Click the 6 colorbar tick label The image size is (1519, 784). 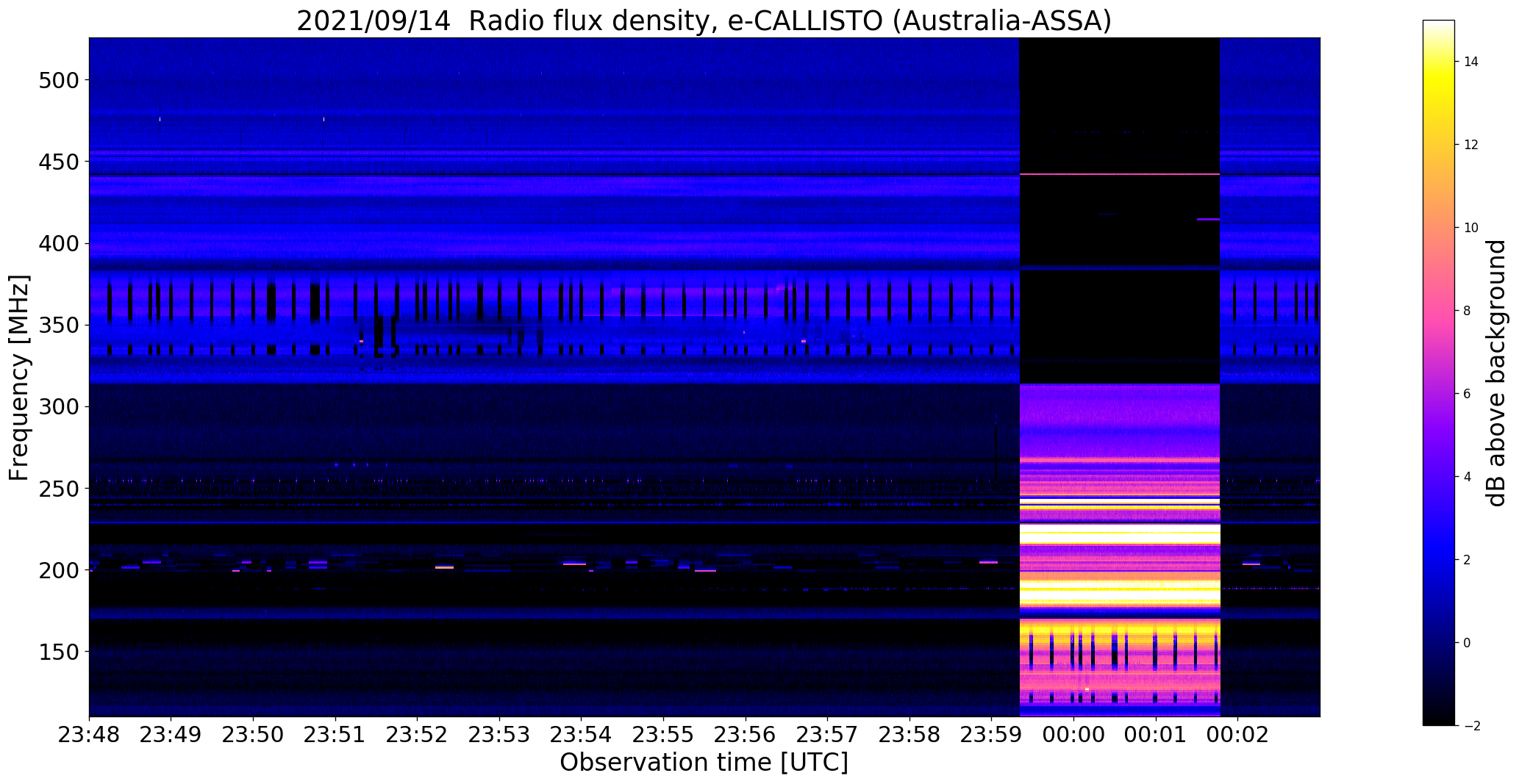point(1468,394)
